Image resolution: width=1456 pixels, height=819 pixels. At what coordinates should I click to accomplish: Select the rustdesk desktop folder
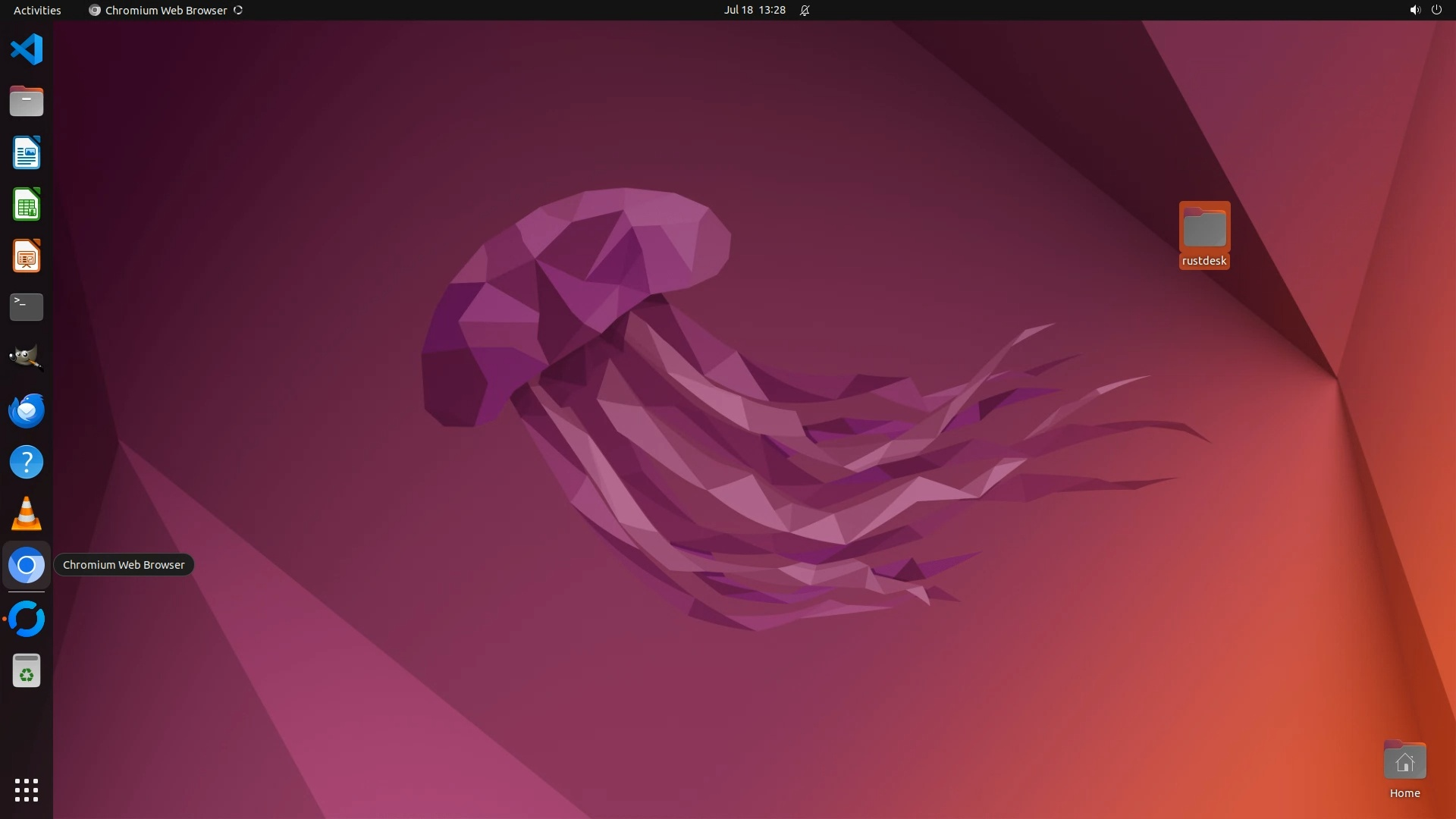coord(1204,235)
